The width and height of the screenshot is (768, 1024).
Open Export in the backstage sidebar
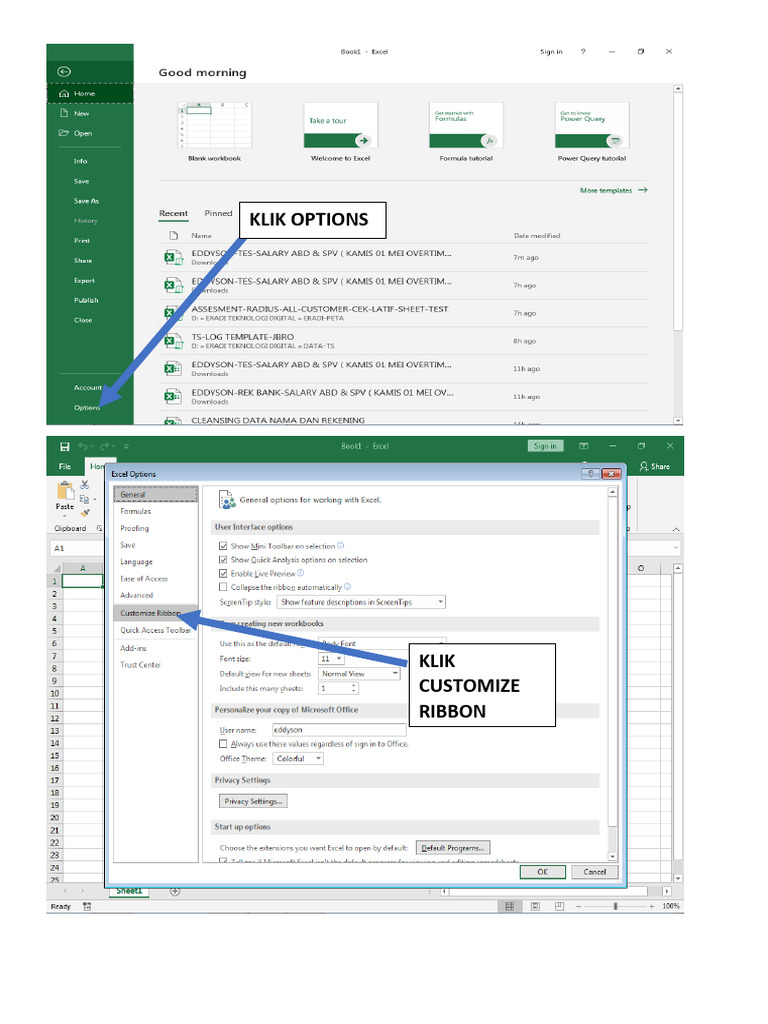pos(84,281)
